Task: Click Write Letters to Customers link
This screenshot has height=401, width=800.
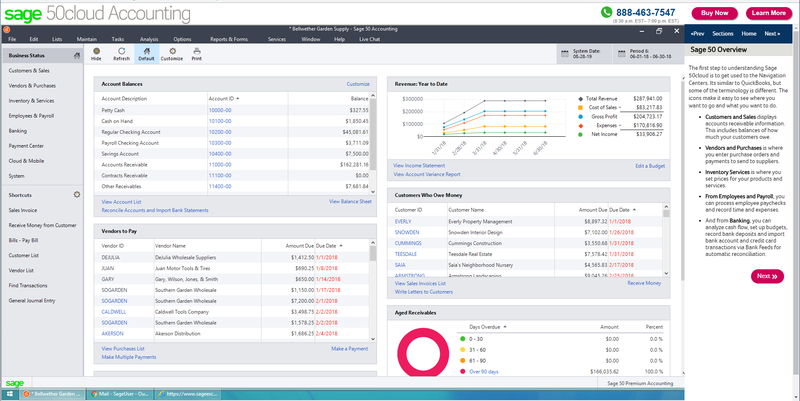Action: click(423, 292)
